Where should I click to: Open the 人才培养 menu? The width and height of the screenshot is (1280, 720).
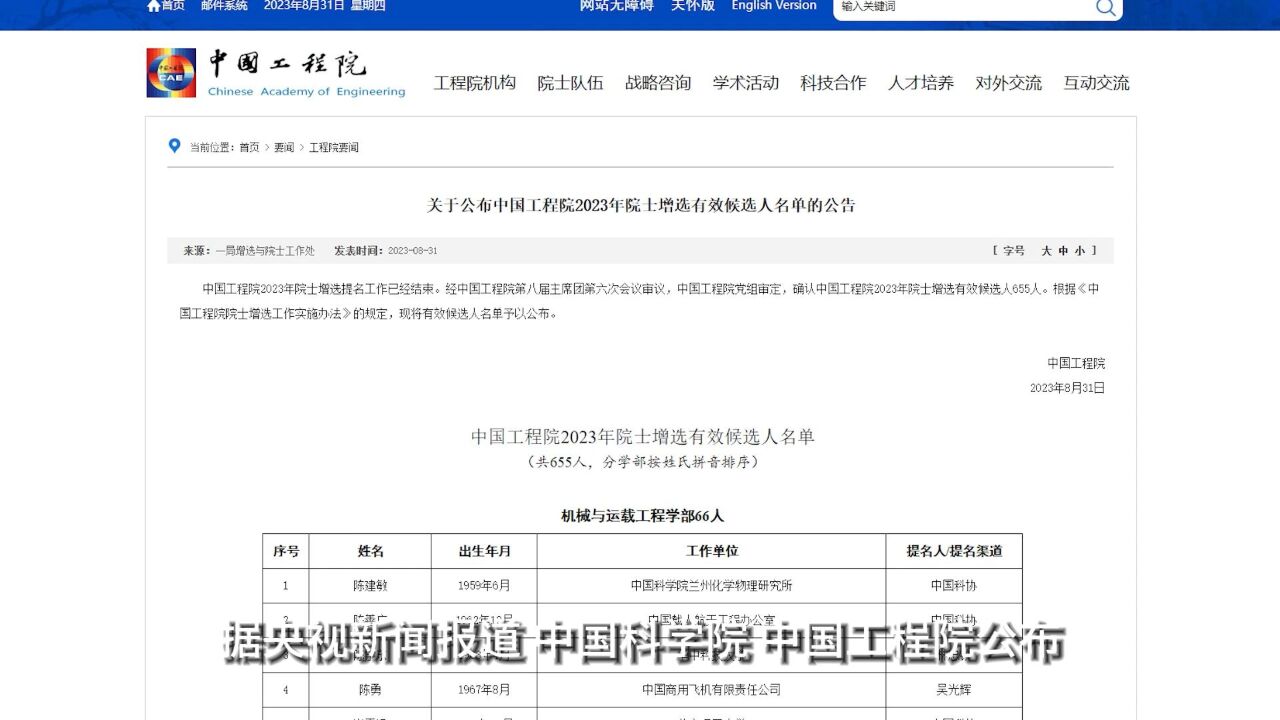(921, 83)
